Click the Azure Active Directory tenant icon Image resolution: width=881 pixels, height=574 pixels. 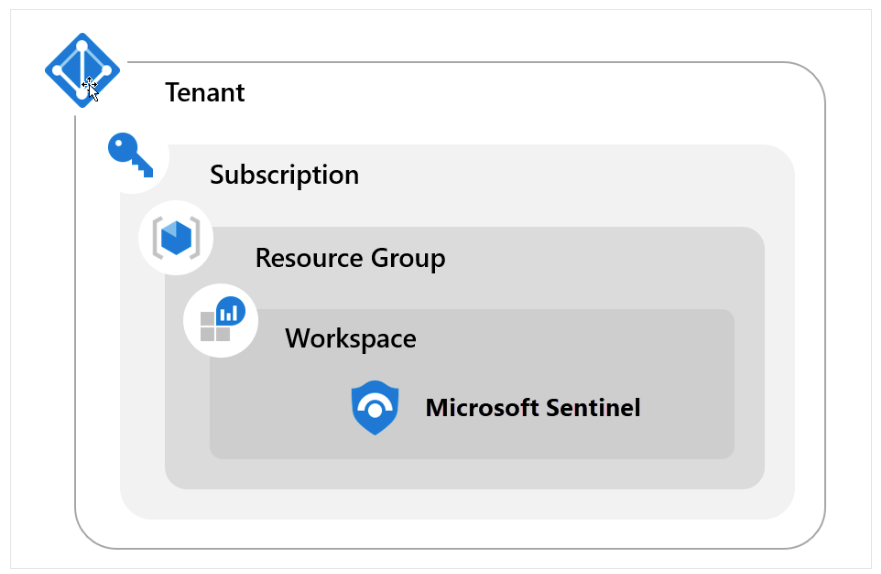[82, 70]
